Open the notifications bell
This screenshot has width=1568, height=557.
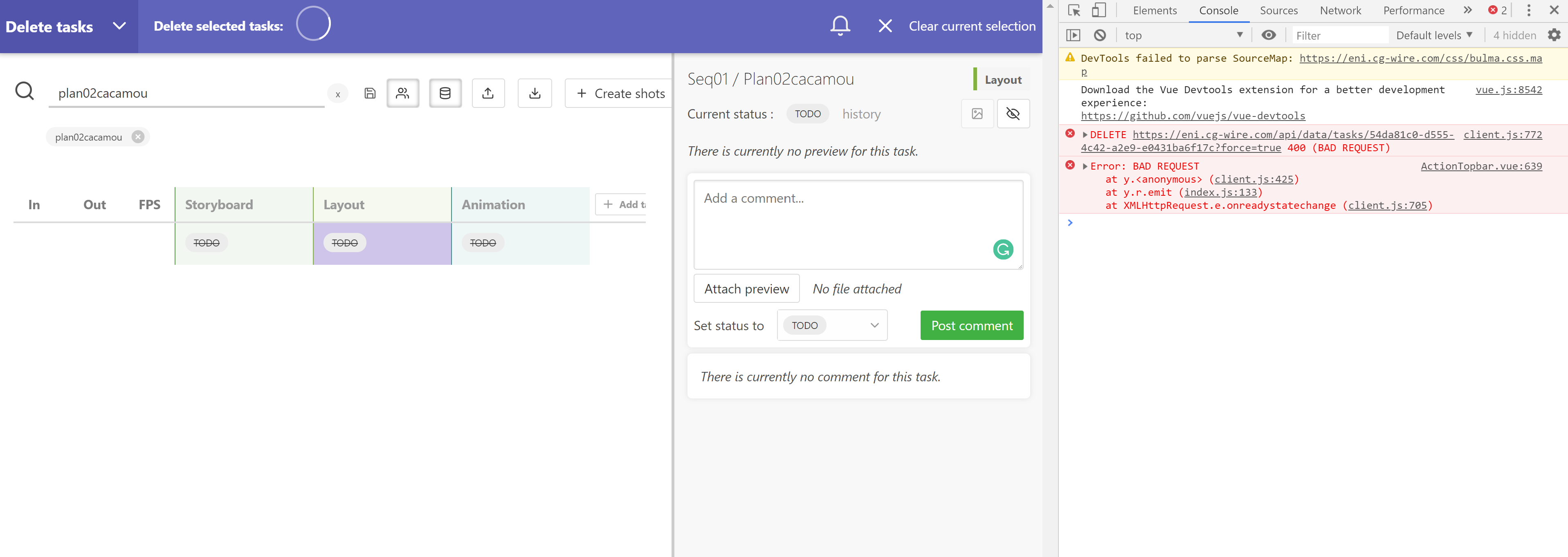[x=840, y=25]
